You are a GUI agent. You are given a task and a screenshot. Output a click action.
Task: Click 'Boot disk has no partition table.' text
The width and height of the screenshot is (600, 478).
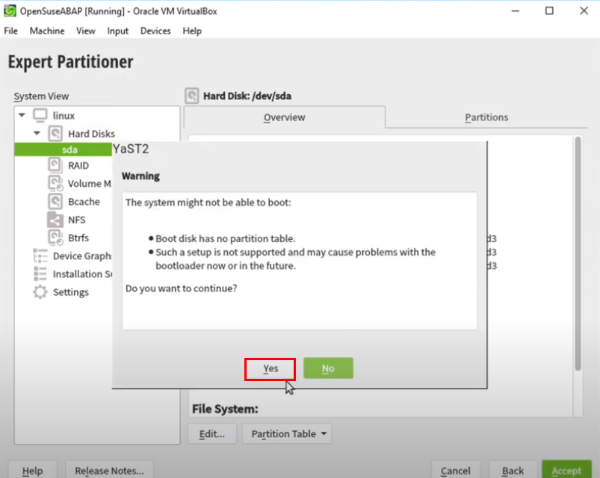pyautogui.click(x=225, y=238)
